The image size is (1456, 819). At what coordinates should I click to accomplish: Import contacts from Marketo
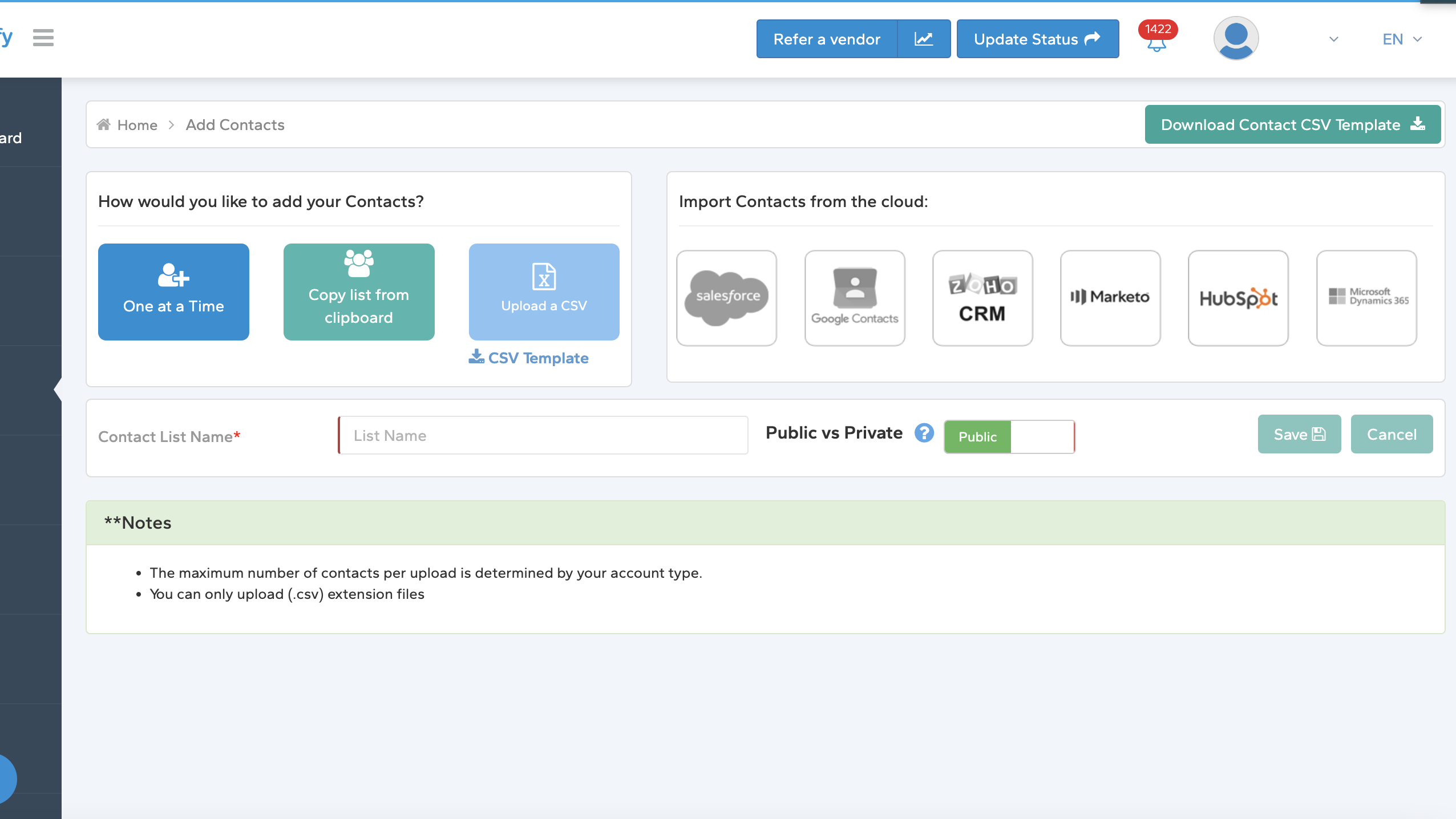coord(1109,298)
